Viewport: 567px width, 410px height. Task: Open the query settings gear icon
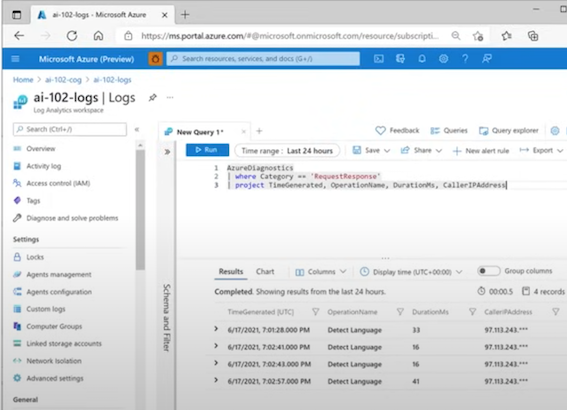coord(555,131)
